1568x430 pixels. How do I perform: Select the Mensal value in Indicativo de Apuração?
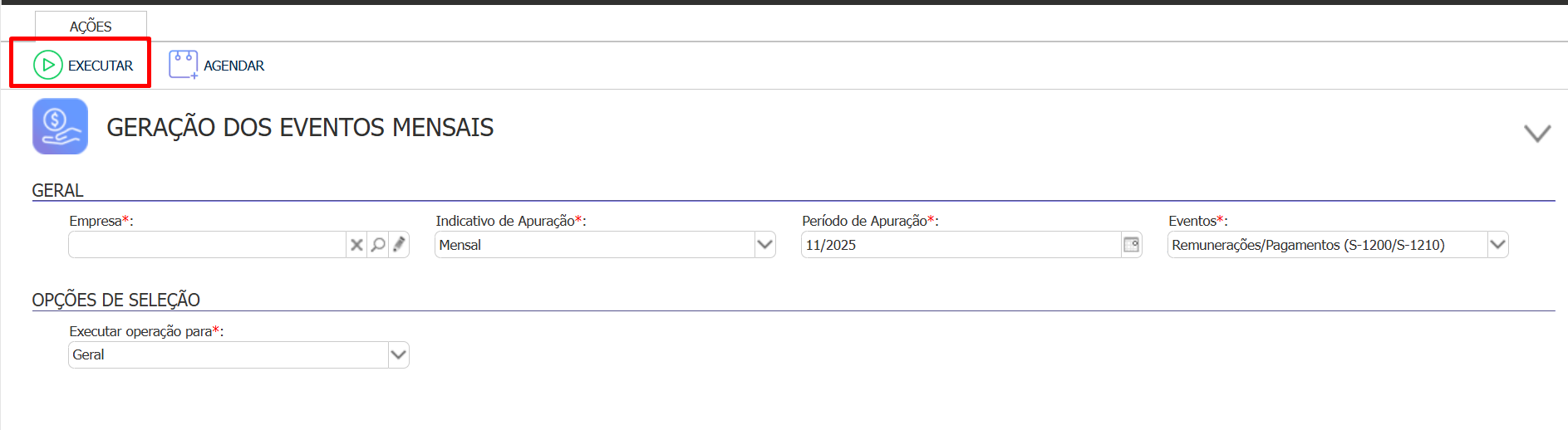594,245
